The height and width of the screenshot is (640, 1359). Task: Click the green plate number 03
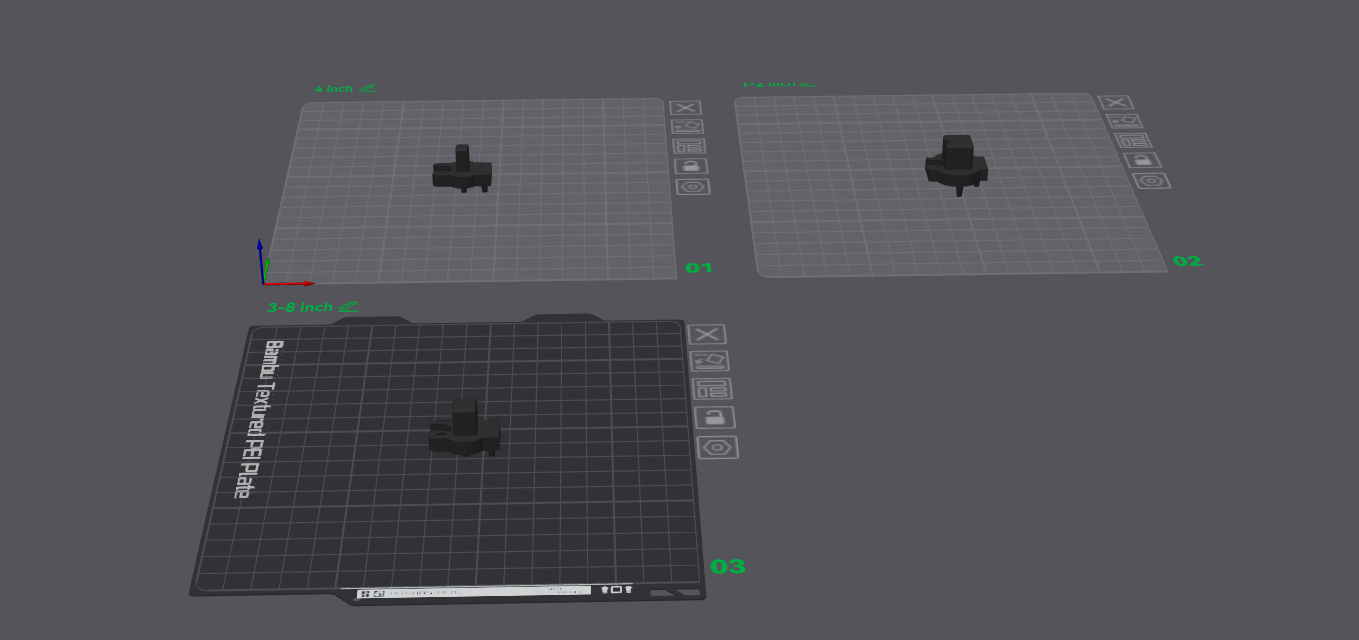tap(728, 567)
